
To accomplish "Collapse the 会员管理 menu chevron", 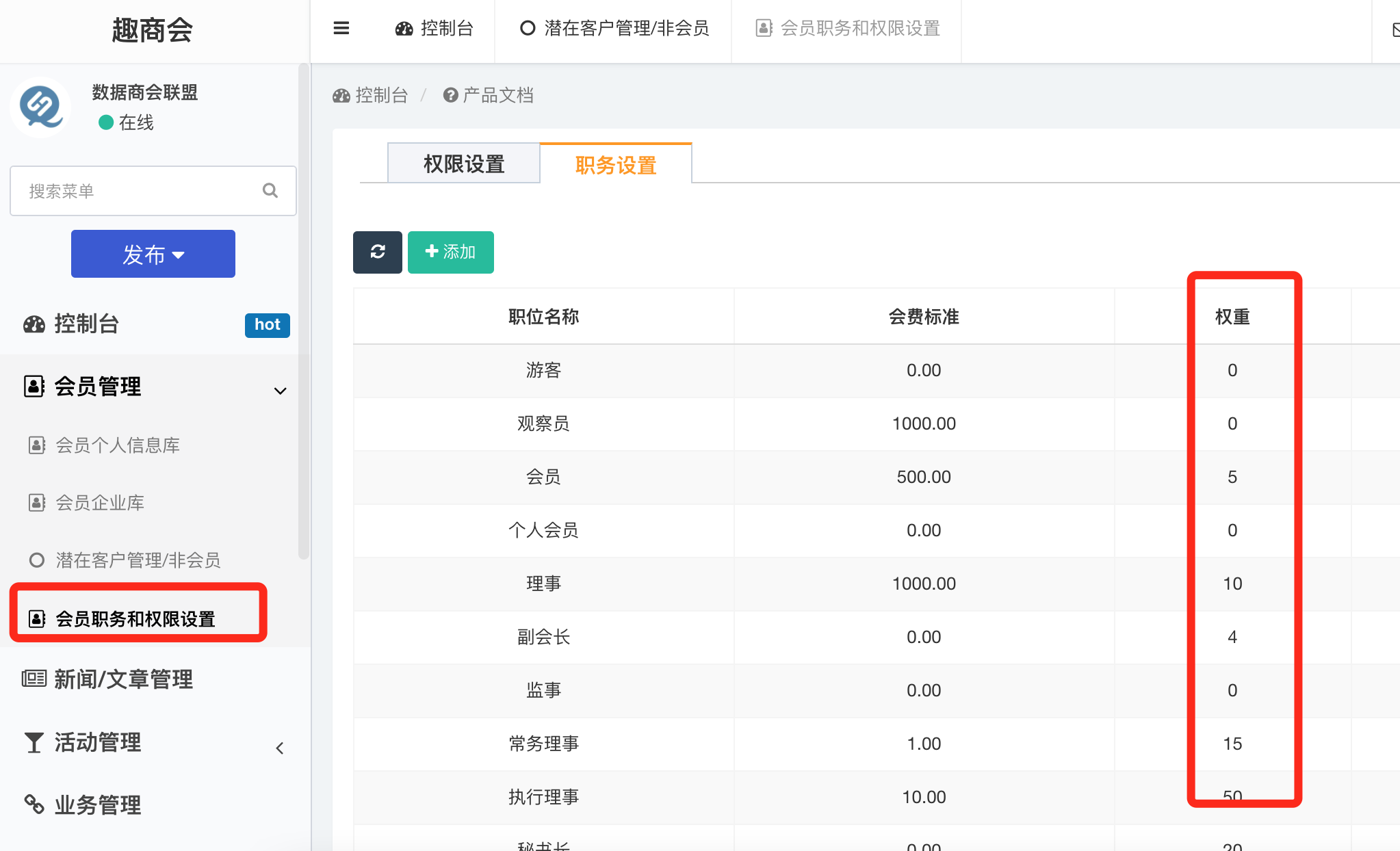I will pyautogui.click(x=280, y=391).
